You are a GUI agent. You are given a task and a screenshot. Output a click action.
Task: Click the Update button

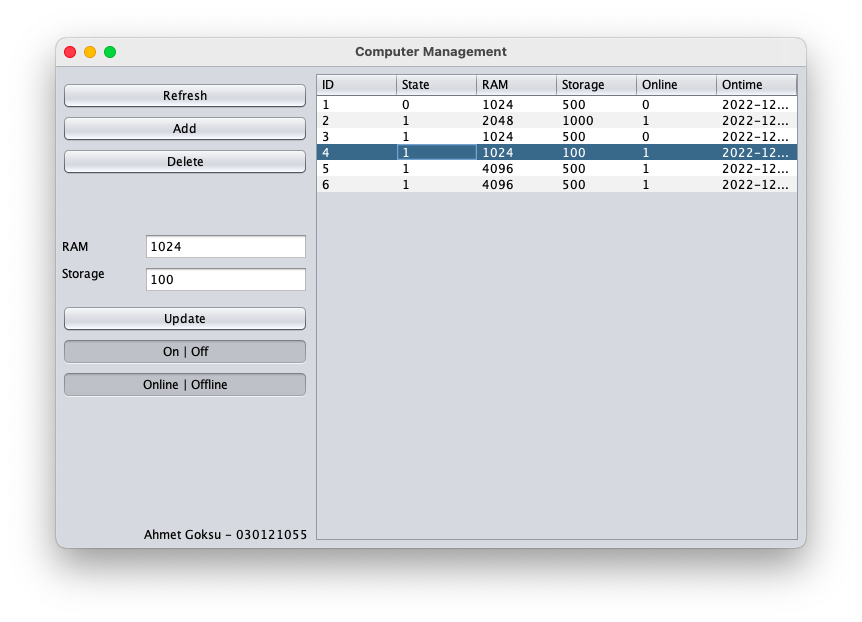click(184, 318)
